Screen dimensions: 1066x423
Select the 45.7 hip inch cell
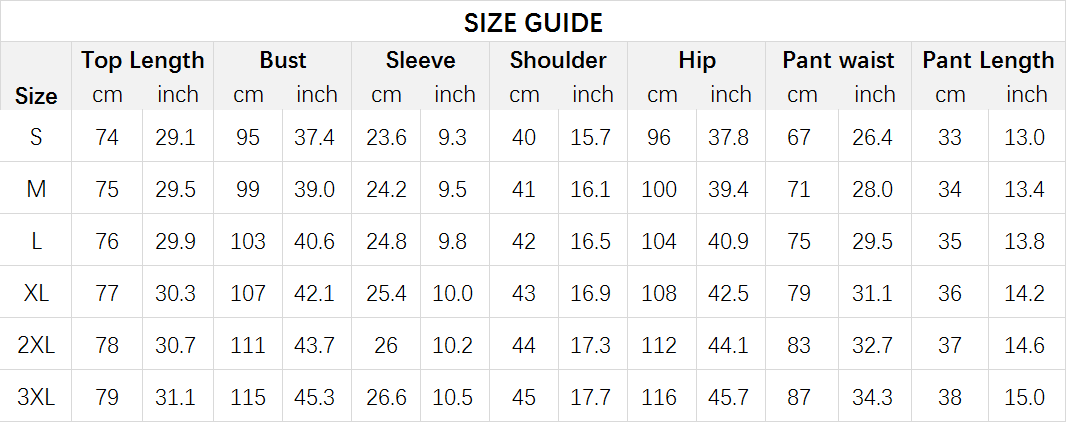click(x=729, y=396)
